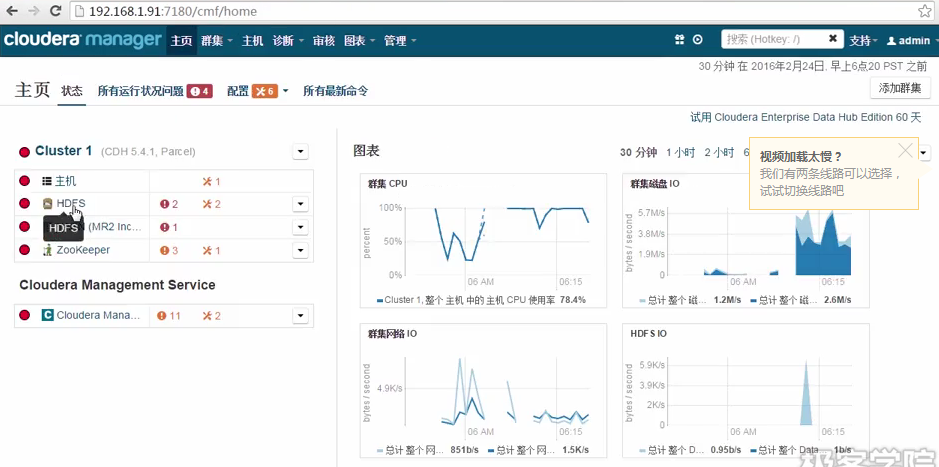
Task: Select the 状态 status tab
Action: [72, 91]
